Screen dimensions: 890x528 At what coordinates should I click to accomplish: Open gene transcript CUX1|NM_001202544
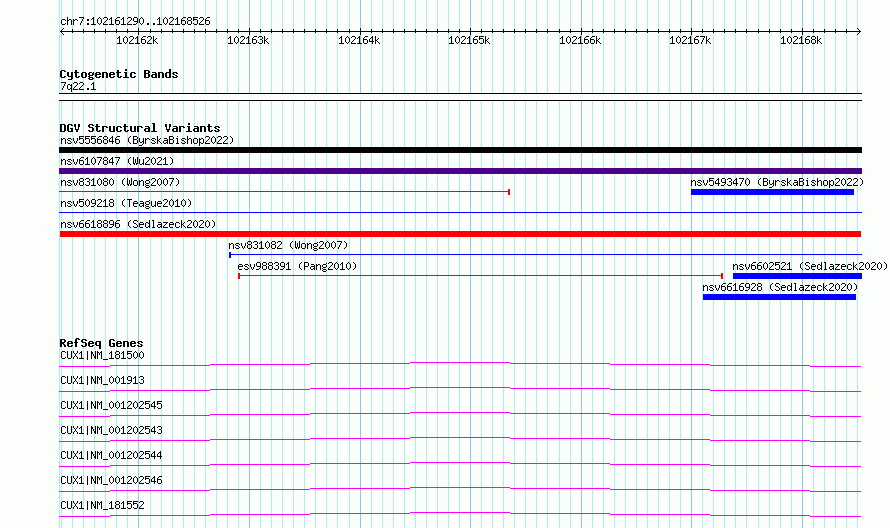(x=111, y=455)
